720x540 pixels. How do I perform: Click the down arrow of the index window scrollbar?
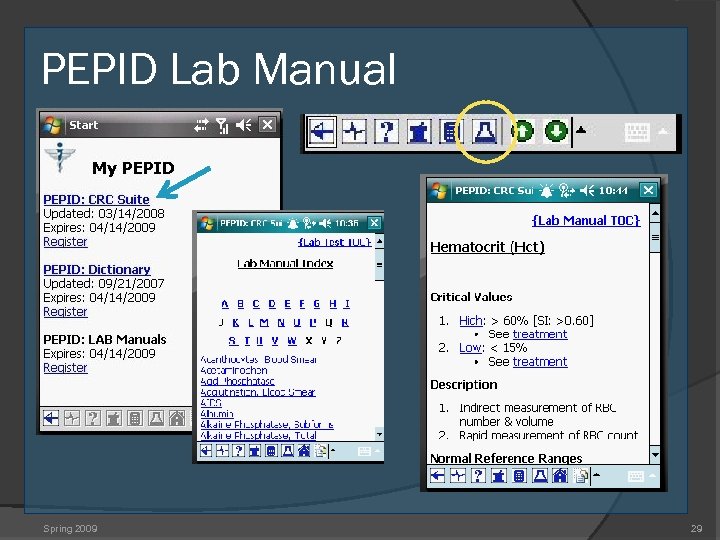[x=379, y=434]
